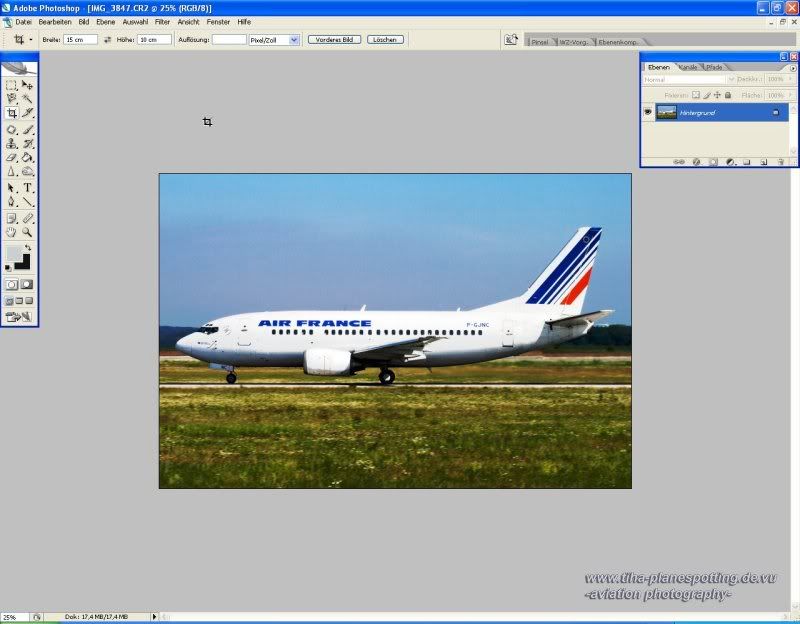Image resolution: width=800 pixels, height=624 pixels.
Task: Toggle lock position icon
Action: point(717,95)
